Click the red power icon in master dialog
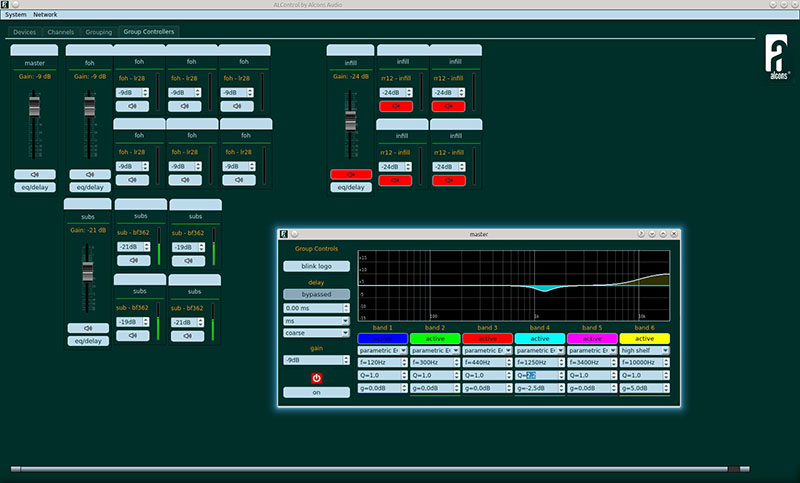The height and width of the screenshot is (483, 800). (x=316, y=378)
